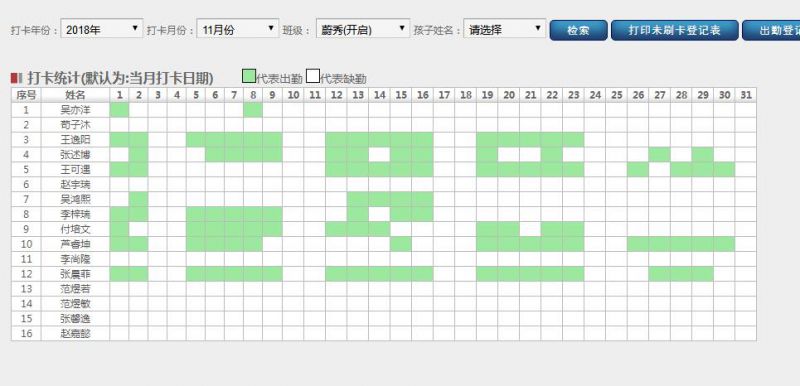
Task: Open the 孩子姓名 请选择 dropdown
Action: point(505,29)
